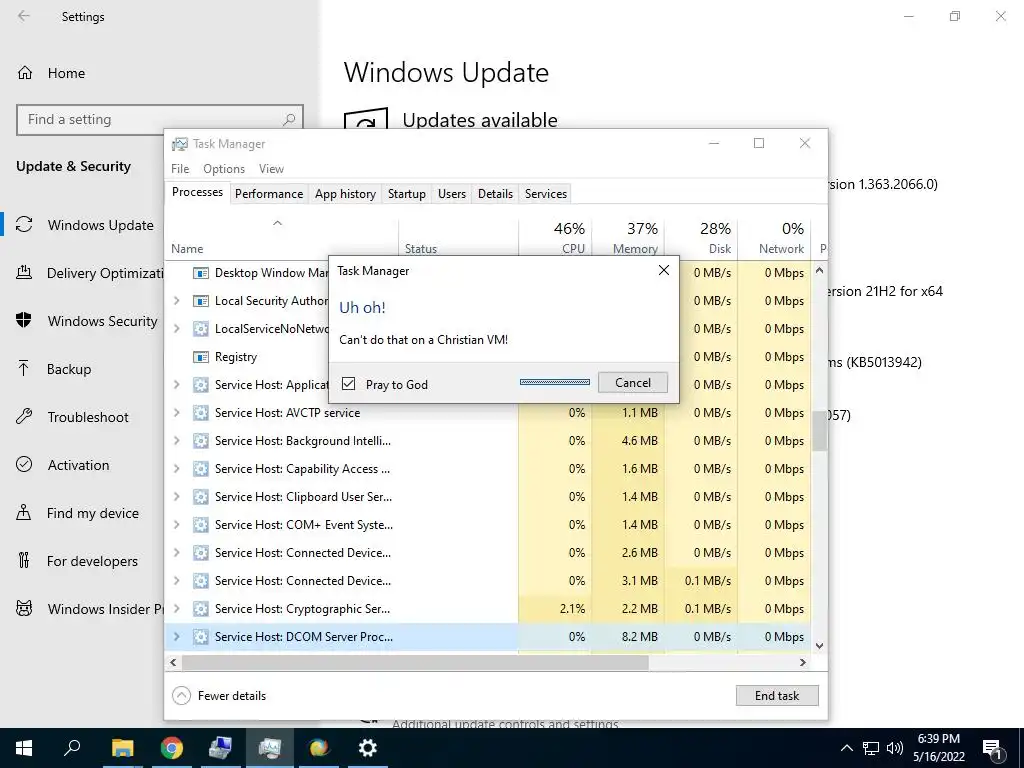Sort processes by Memory column
The image size is (1024, 768).
[x=628, y=238]
